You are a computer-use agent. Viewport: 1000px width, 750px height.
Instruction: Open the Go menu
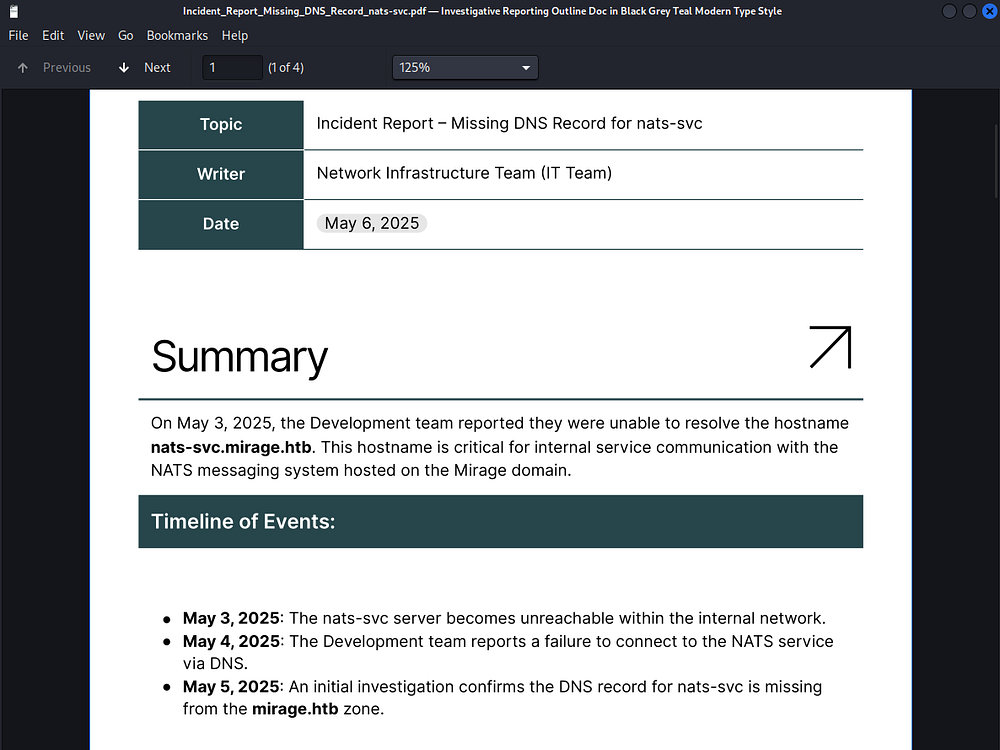(126, 36)
